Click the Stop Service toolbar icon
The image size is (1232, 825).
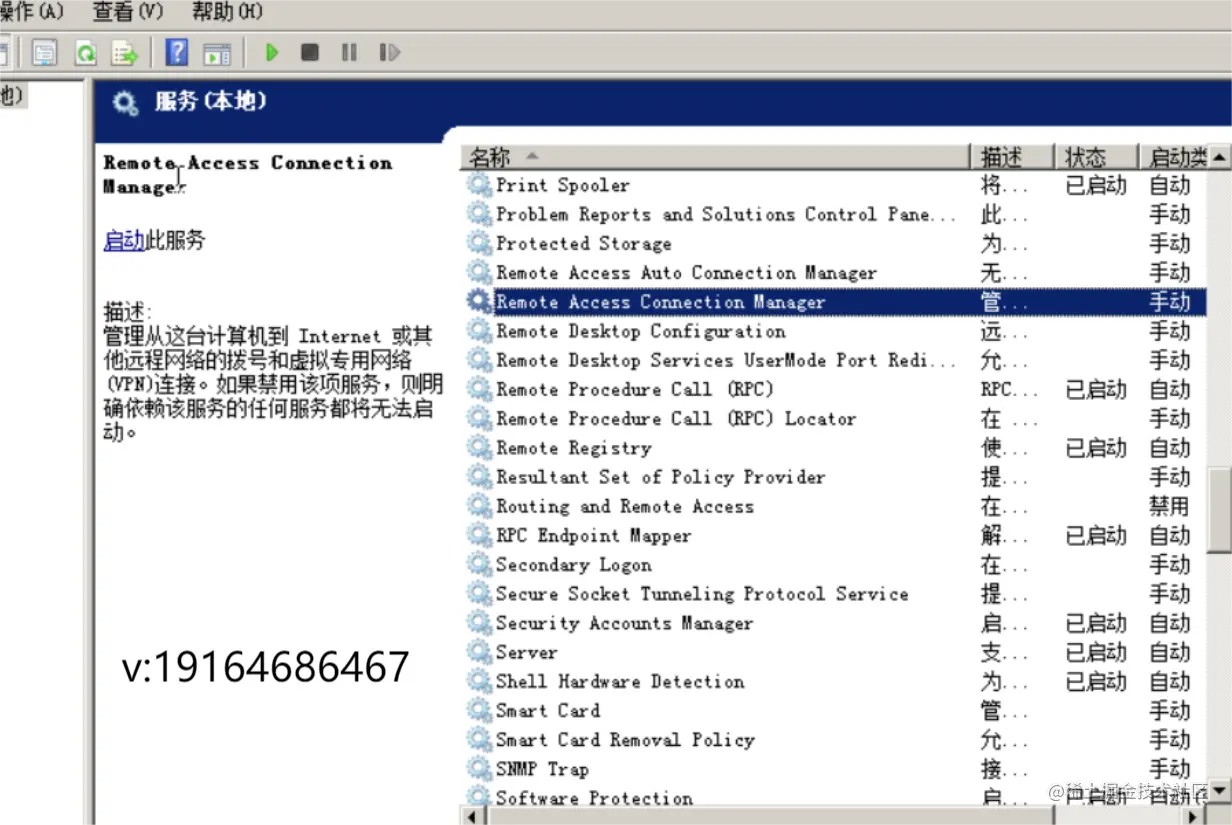tap(310, 52)
